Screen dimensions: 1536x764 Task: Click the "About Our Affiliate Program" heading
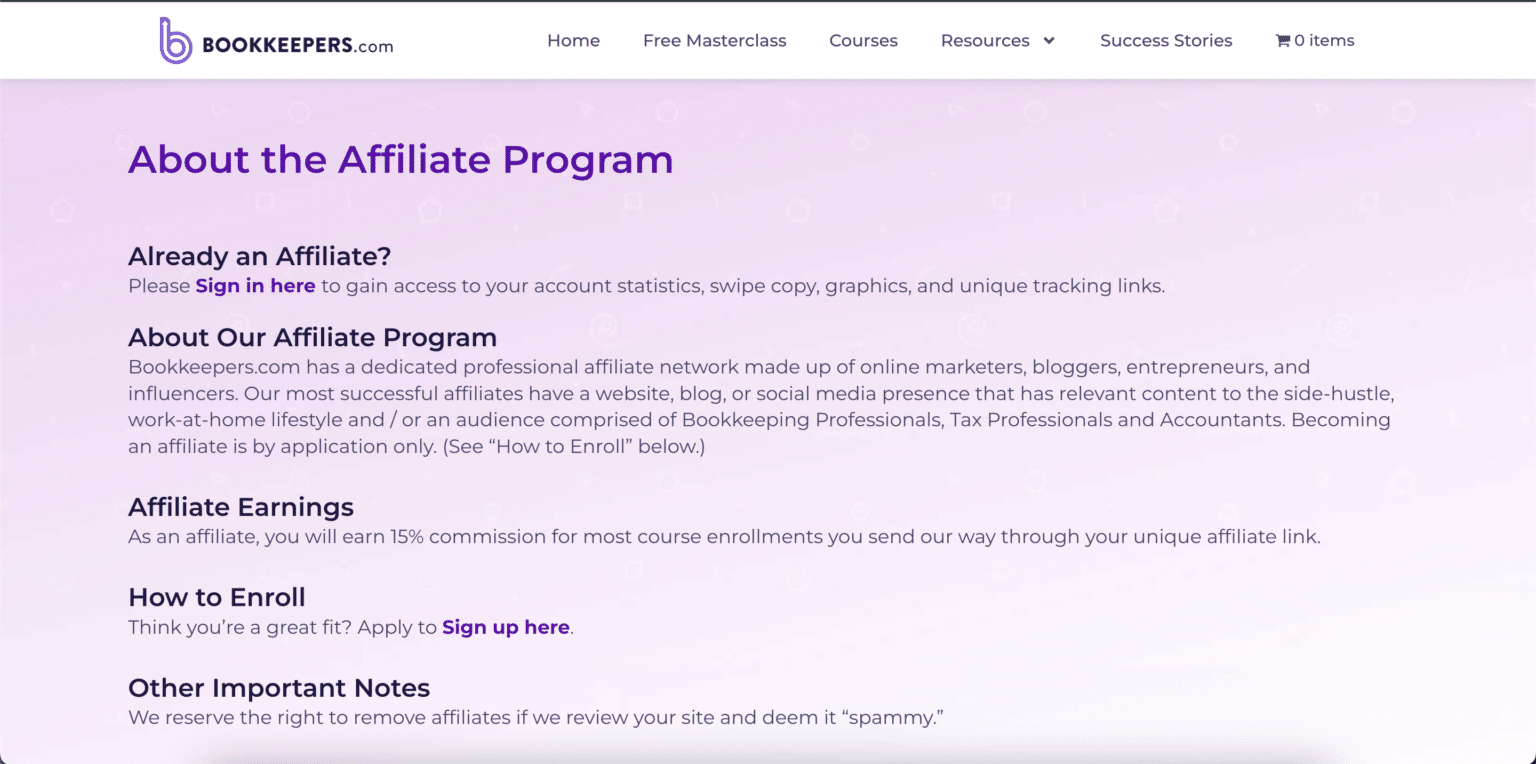(x=312, y=337)
